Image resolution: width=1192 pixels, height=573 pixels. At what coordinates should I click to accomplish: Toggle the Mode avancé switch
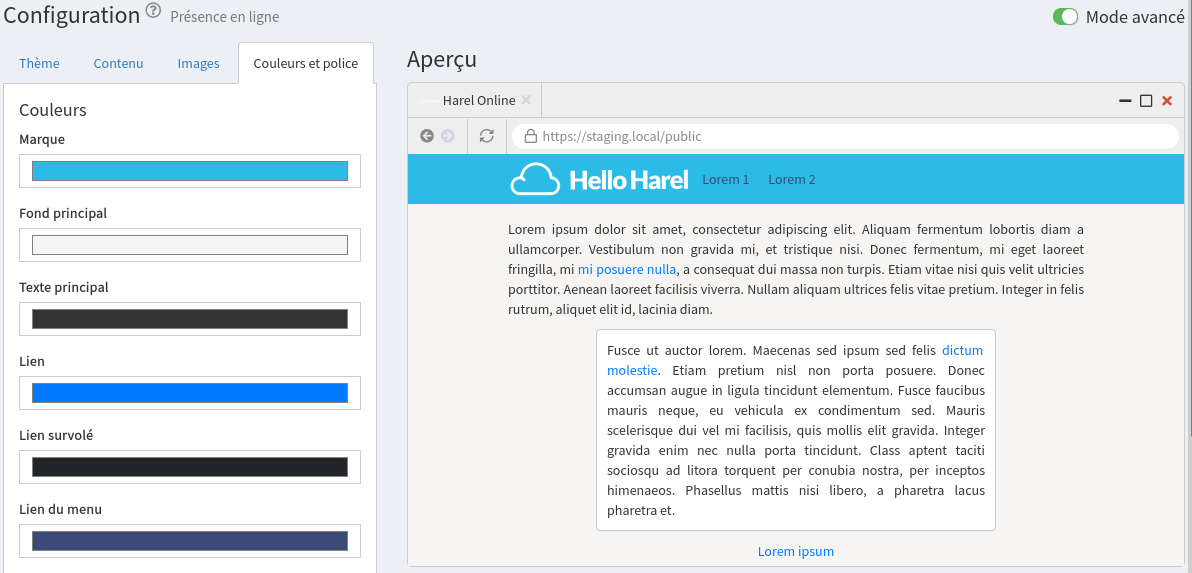pyautogui.click(x=1065, y=17)
